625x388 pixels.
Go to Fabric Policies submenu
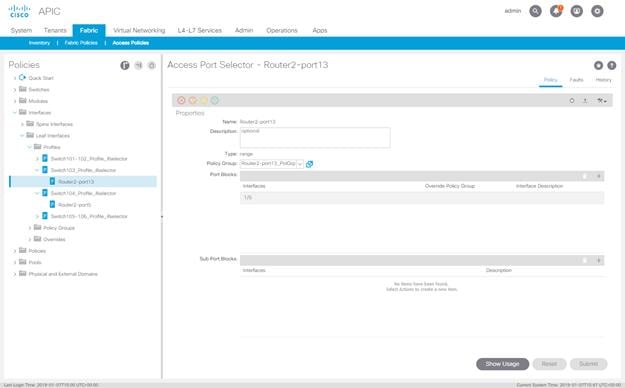point(81,43)
